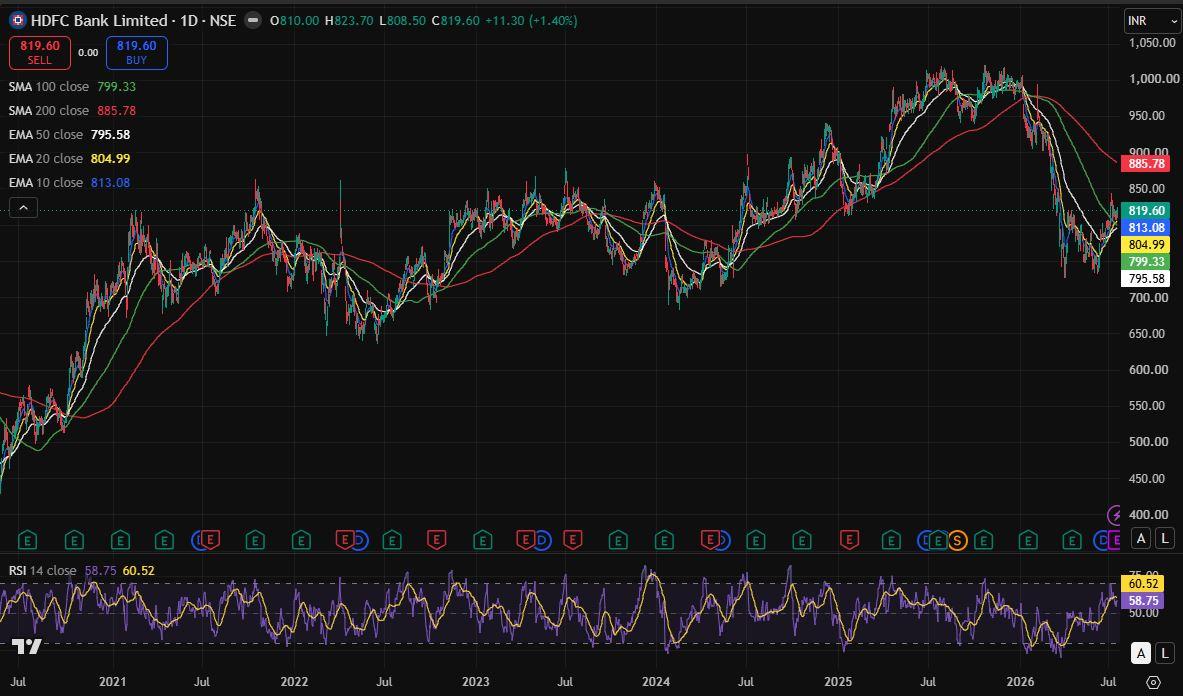The image size is (1183, 696).
Task: Click the HDFC Bank symbol logo icon
Action: 17,20
